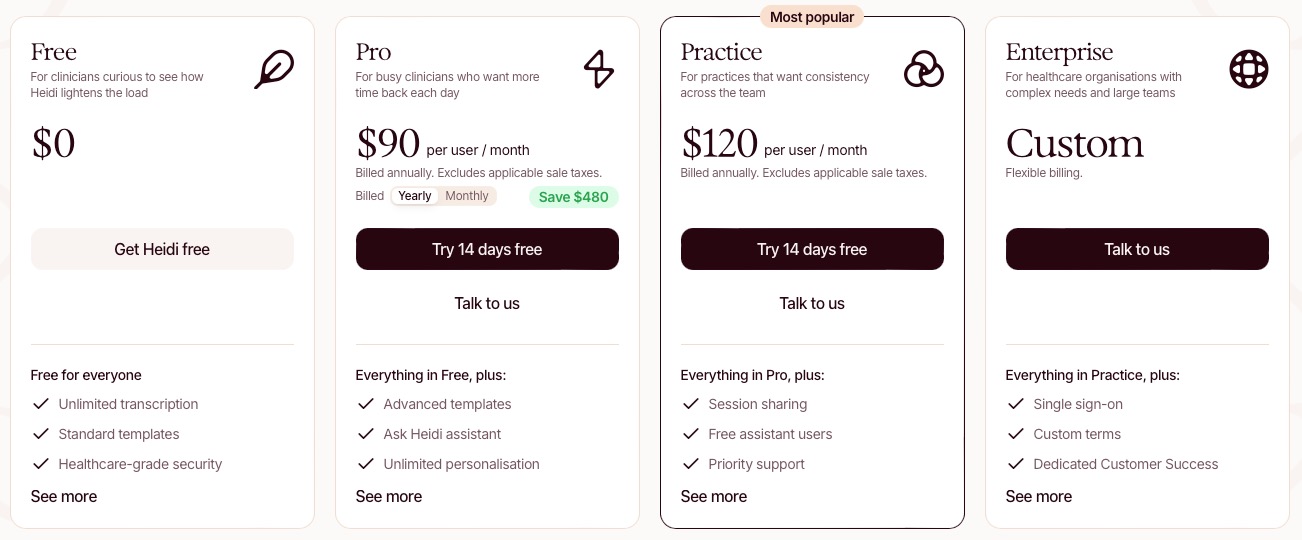Click the Free plan feather icon

click(x=273, y=69)
